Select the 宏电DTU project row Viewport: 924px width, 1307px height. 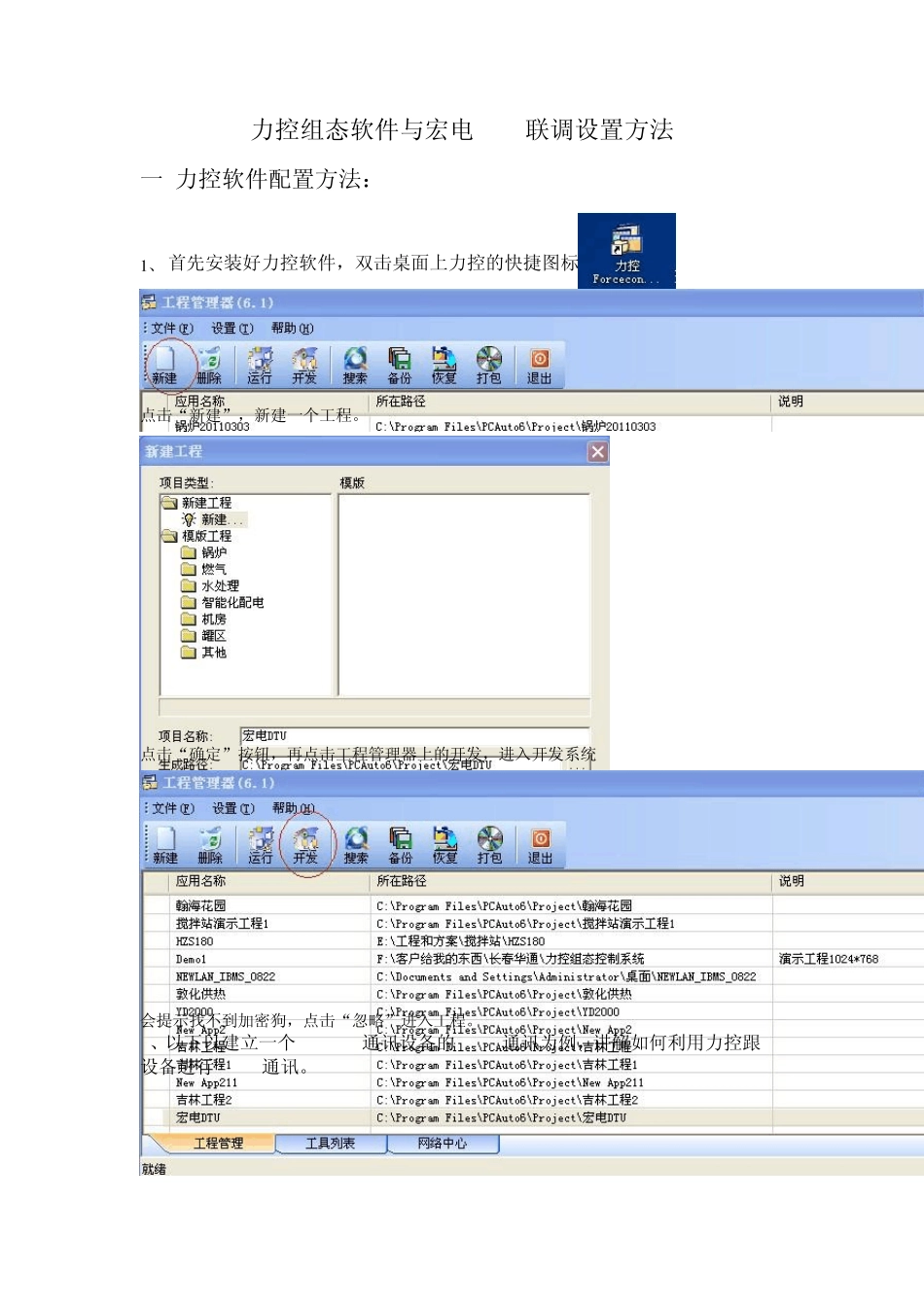(x=533, y=1118)
